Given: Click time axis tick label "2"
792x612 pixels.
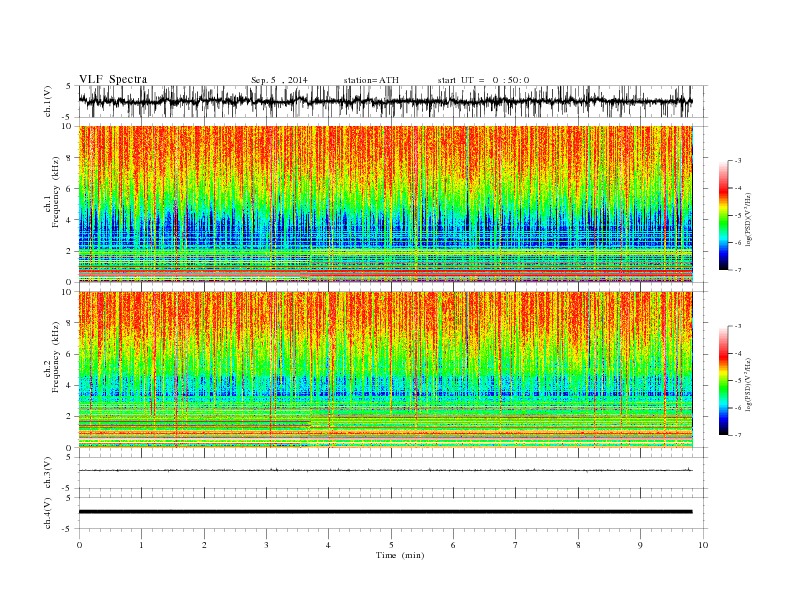Looking at the screenshot, I should [204, 545].
